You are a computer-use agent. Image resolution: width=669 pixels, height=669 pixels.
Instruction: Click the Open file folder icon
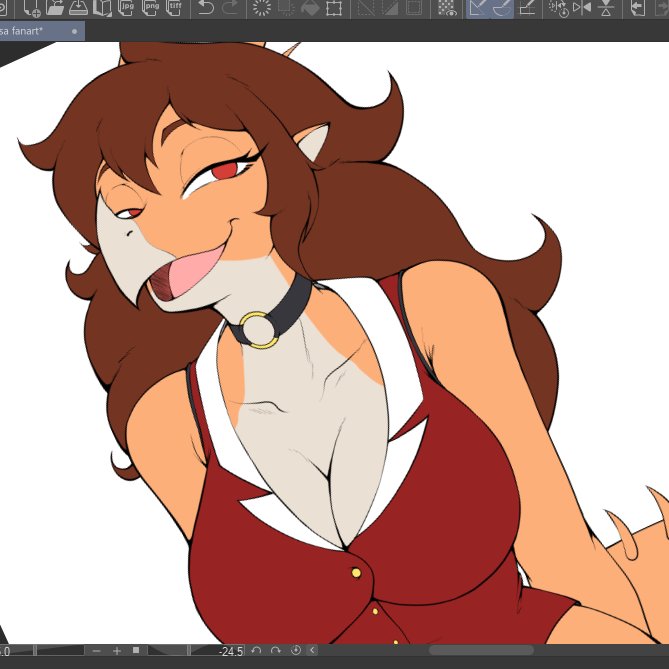(55, 8)
